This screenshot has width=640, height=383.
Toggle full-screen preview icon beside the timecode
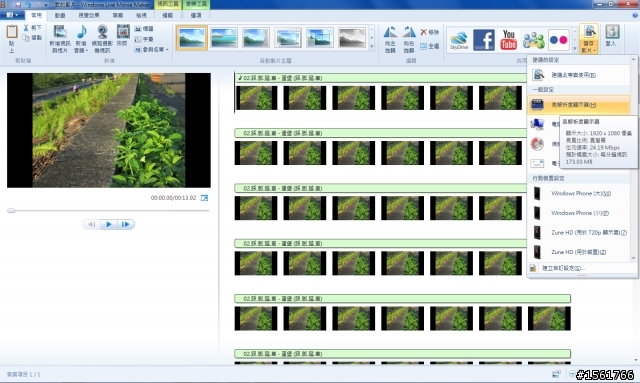pyautogui.click(x=204, y=198)
